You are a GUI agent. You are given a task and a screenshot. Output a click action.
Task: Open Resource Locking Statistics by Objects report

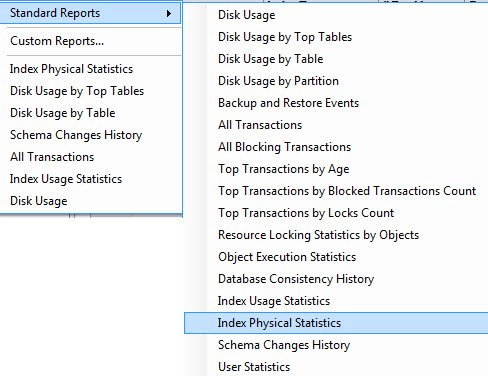click(318, 235)
